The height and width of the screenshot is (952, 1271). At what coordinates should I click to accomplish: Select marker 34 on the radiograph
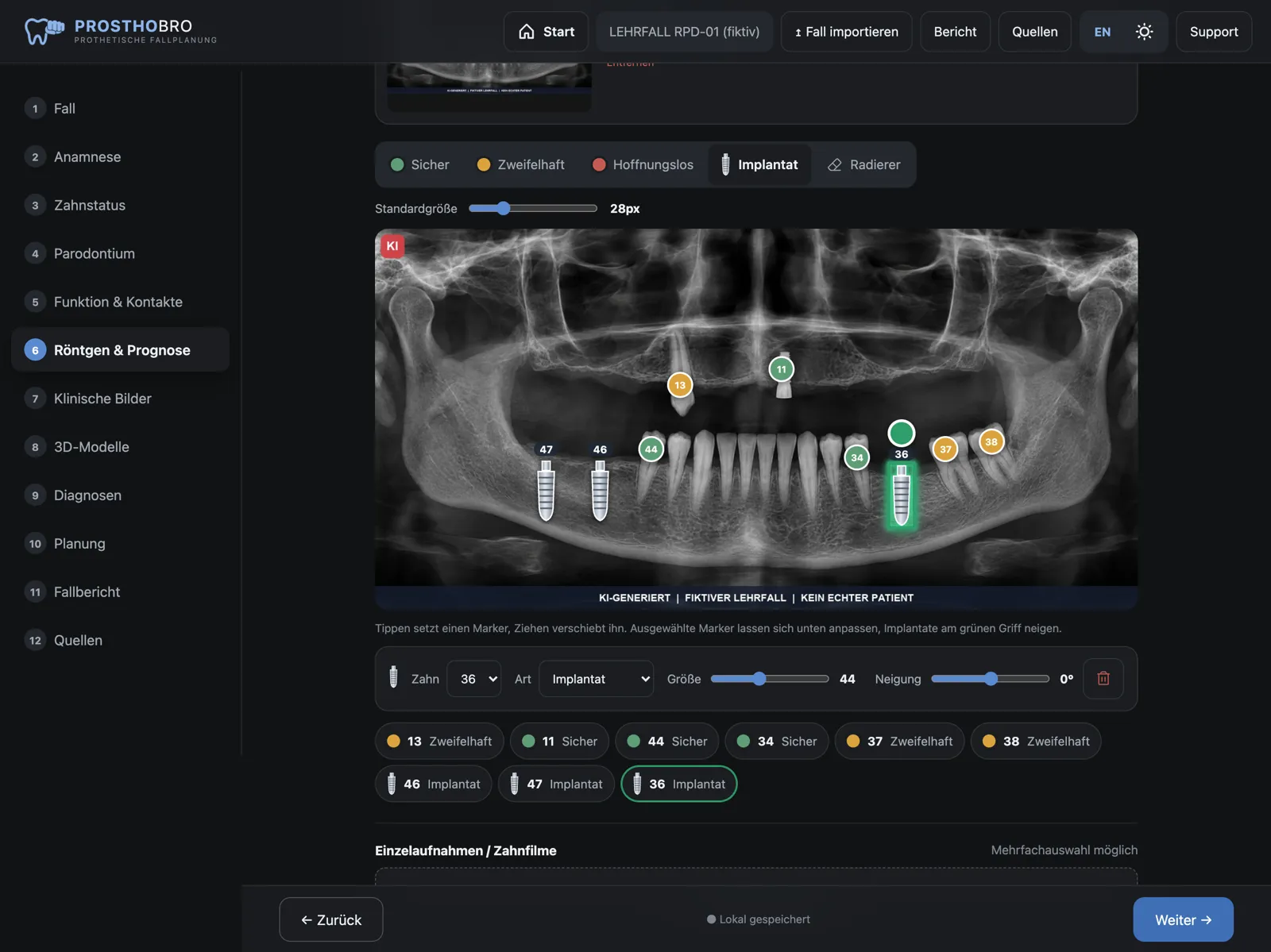click(857, 457)
